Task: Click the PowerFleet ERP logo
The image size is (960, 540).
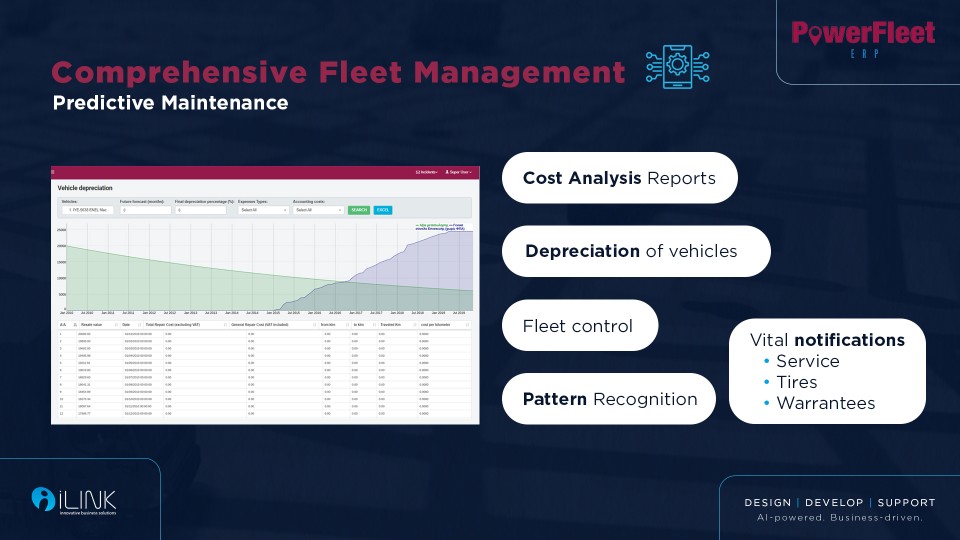Action: tap(863, 38)
